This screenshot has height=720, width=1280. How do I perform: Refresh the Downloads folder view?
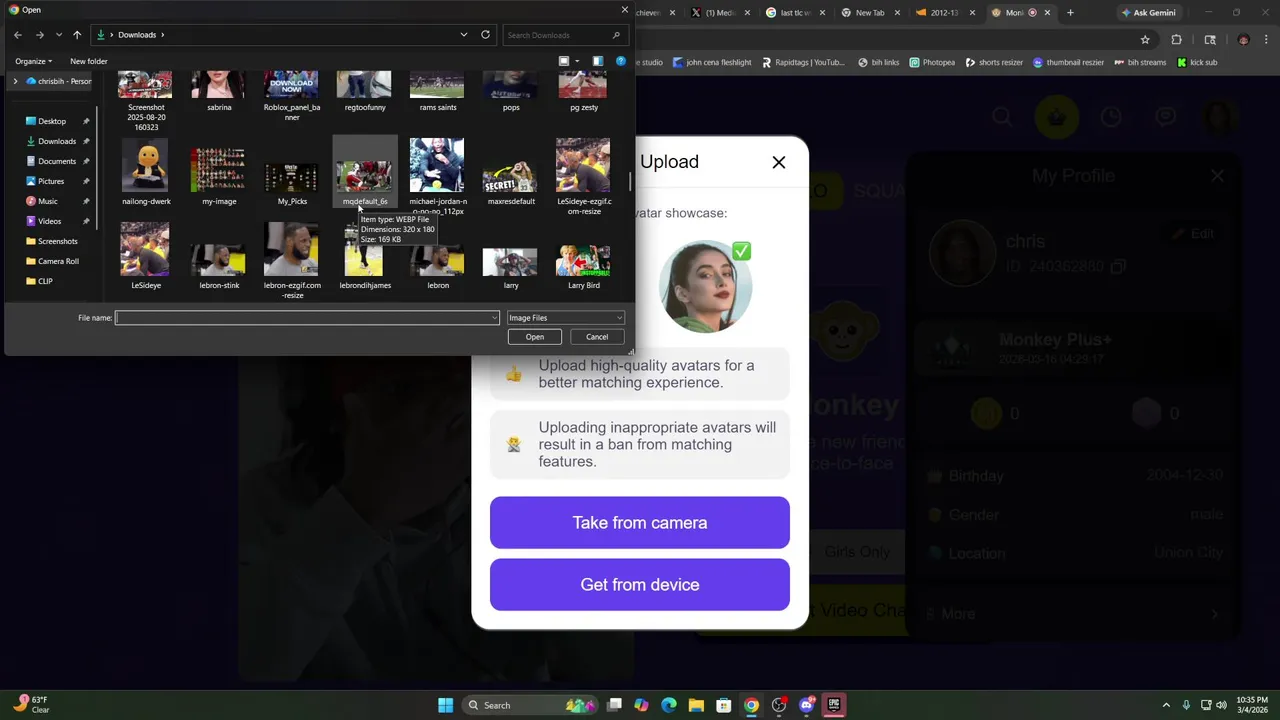[x=485, y=34]
